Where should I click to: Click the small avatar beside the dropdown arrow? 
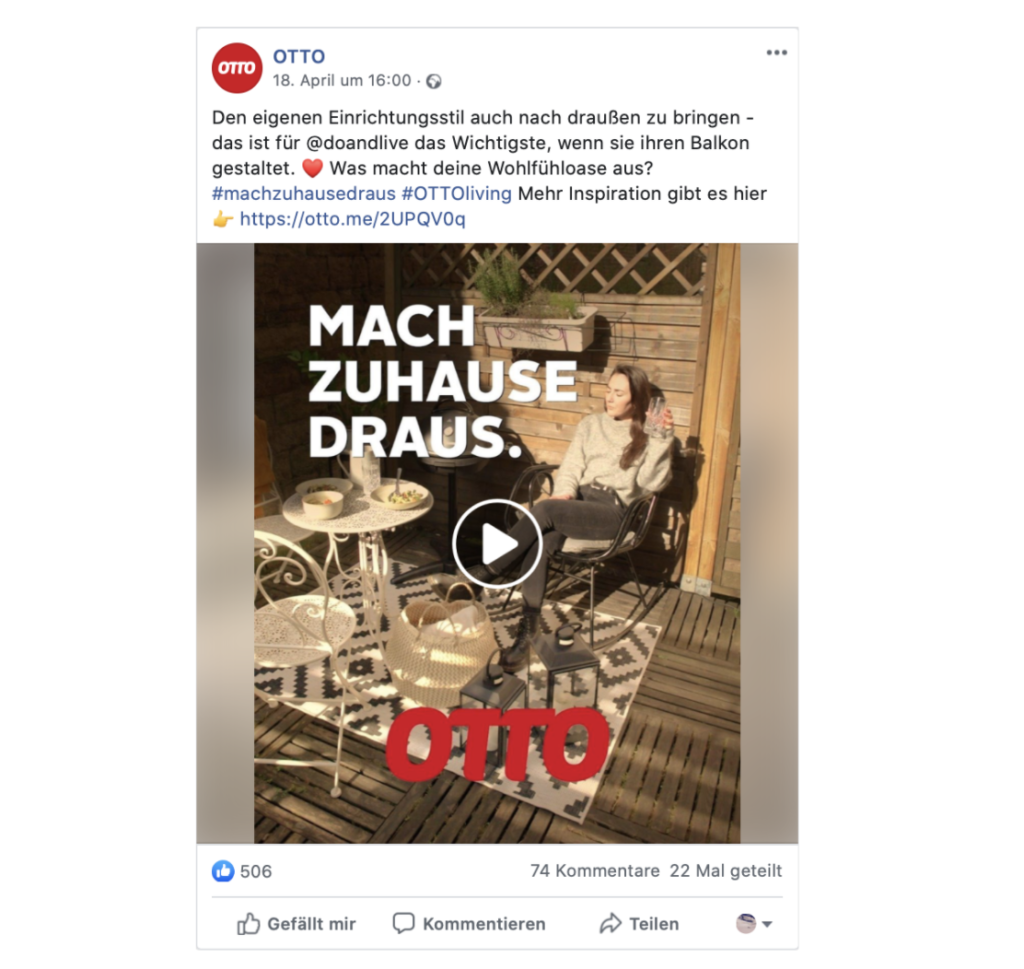tap(746, 924)
